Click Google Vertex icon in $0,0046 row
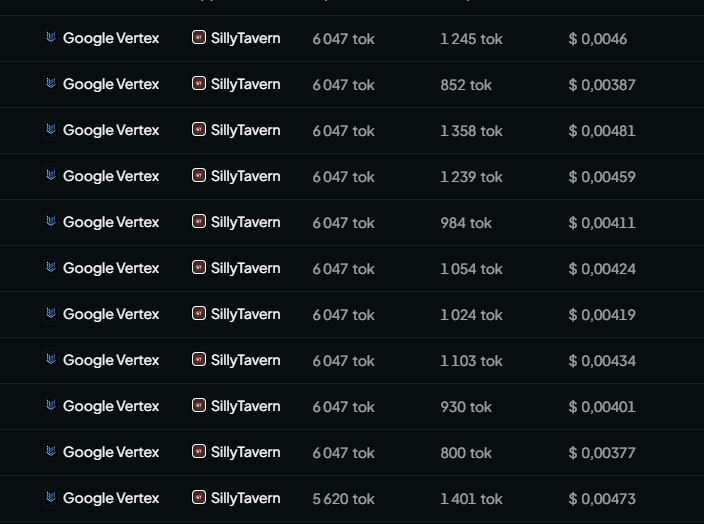Screen dimensions: 704x524 (51, 37)
